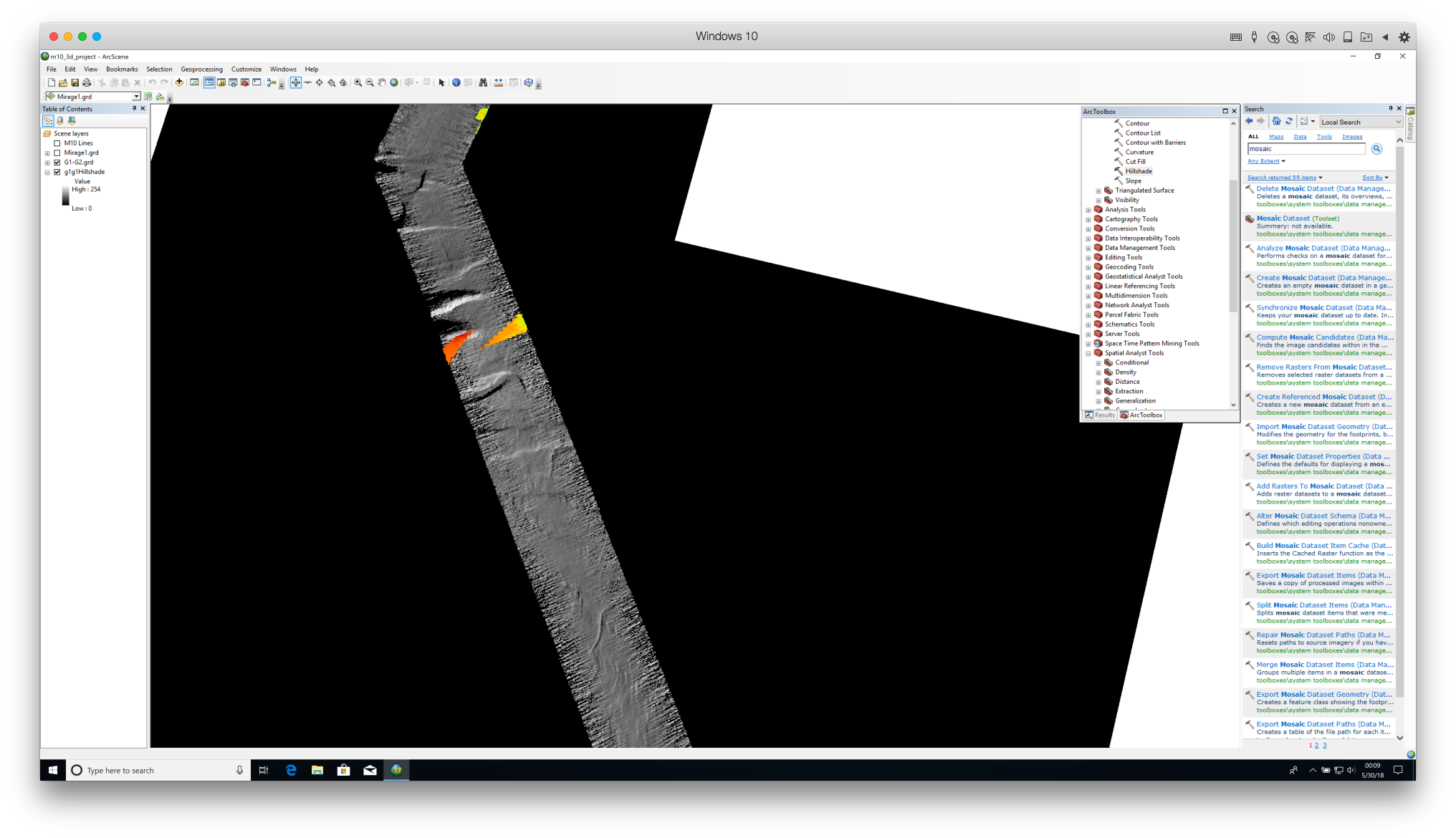
Task: Select the Fly tool
Action: pyautogui.click(x=307, y=83)
